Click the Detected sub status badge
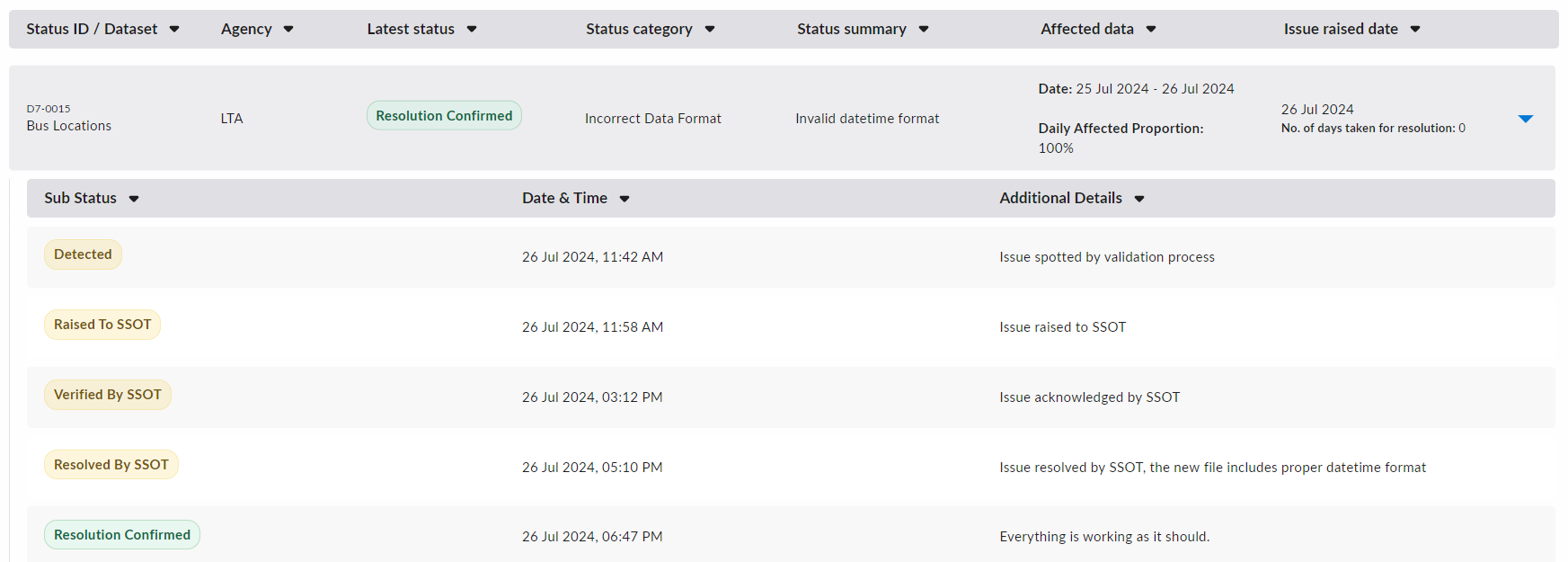 pyautogui.click(x=83, y=254)
